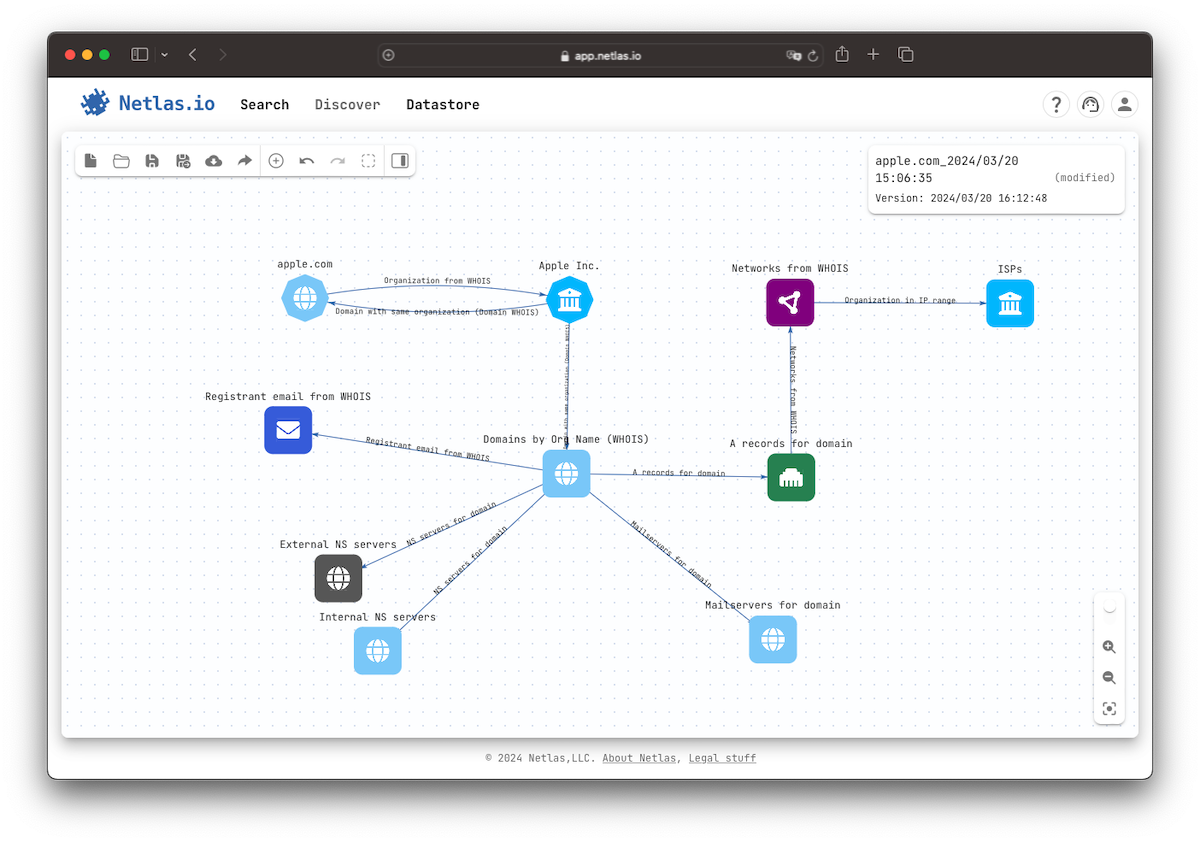1200x842 pixels.
Task: Save the graph with the floppy disk icon
Action: 152,161
